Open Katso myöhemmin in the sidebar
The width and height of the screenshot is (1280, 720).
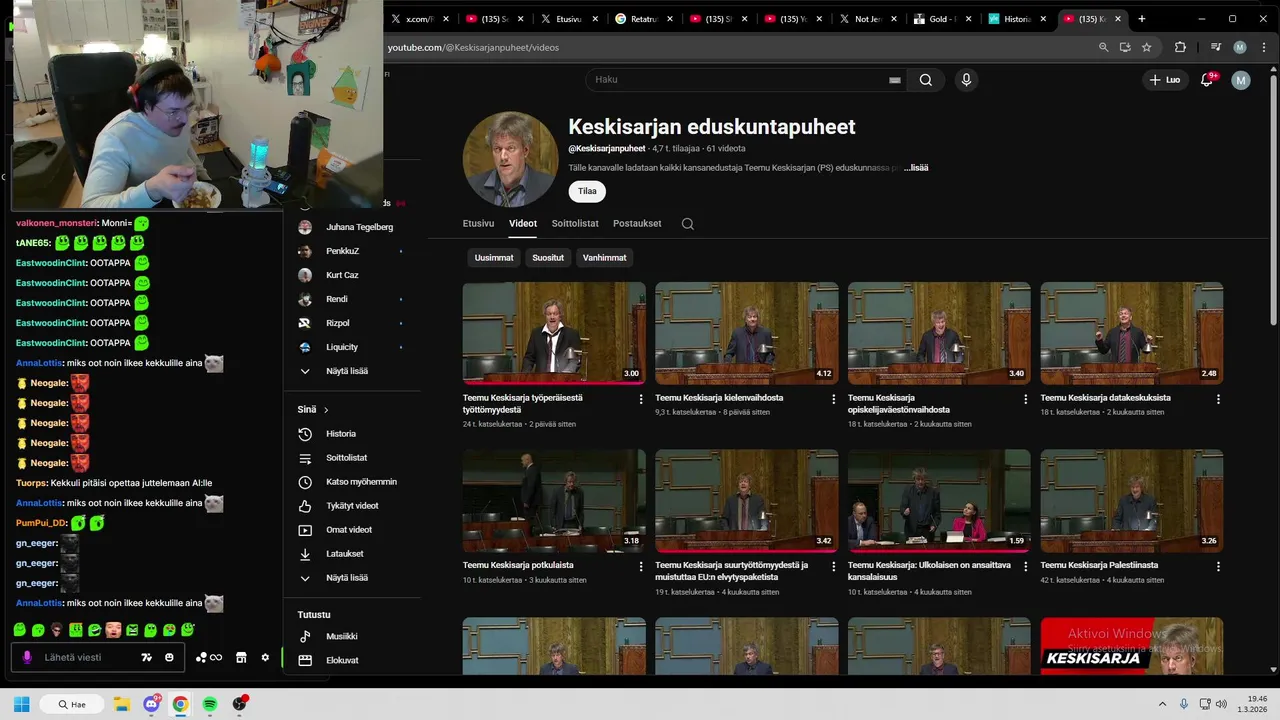coord(361,482)
